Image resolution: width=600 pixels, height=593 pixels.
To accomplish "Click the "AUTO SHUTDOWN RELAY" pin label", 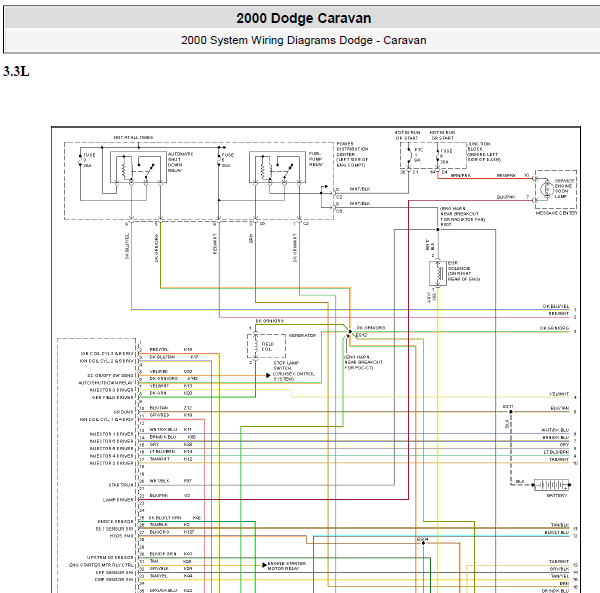I will point(106,383).
